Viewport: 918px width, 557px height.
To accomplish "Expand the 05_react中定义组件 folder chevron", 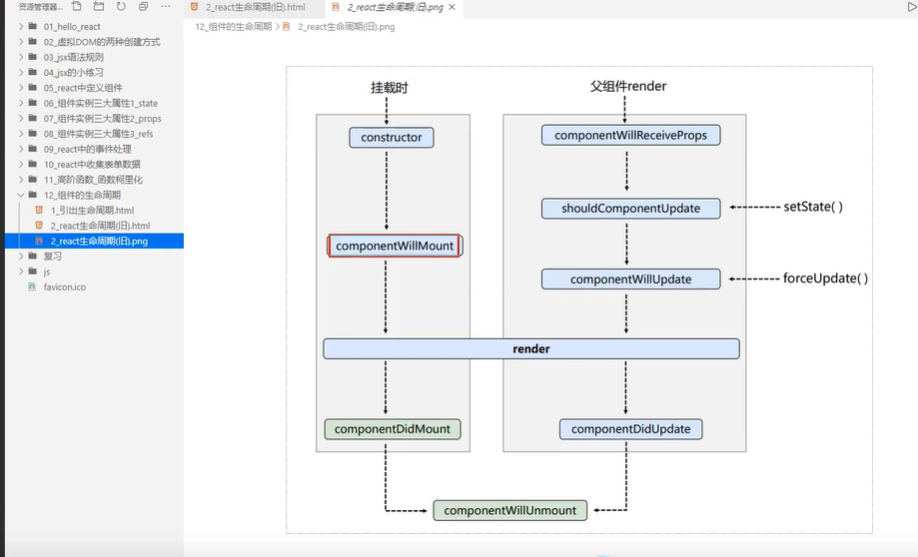I will tap(21, 87).
